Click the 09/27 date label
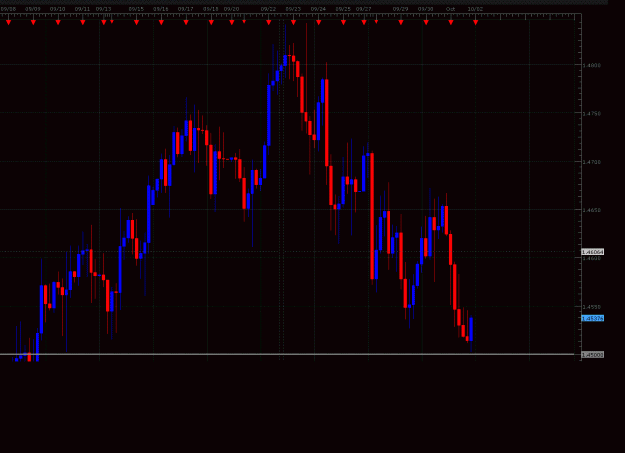The height and width of the screenshot is (453, 625). tap(364, 9)
